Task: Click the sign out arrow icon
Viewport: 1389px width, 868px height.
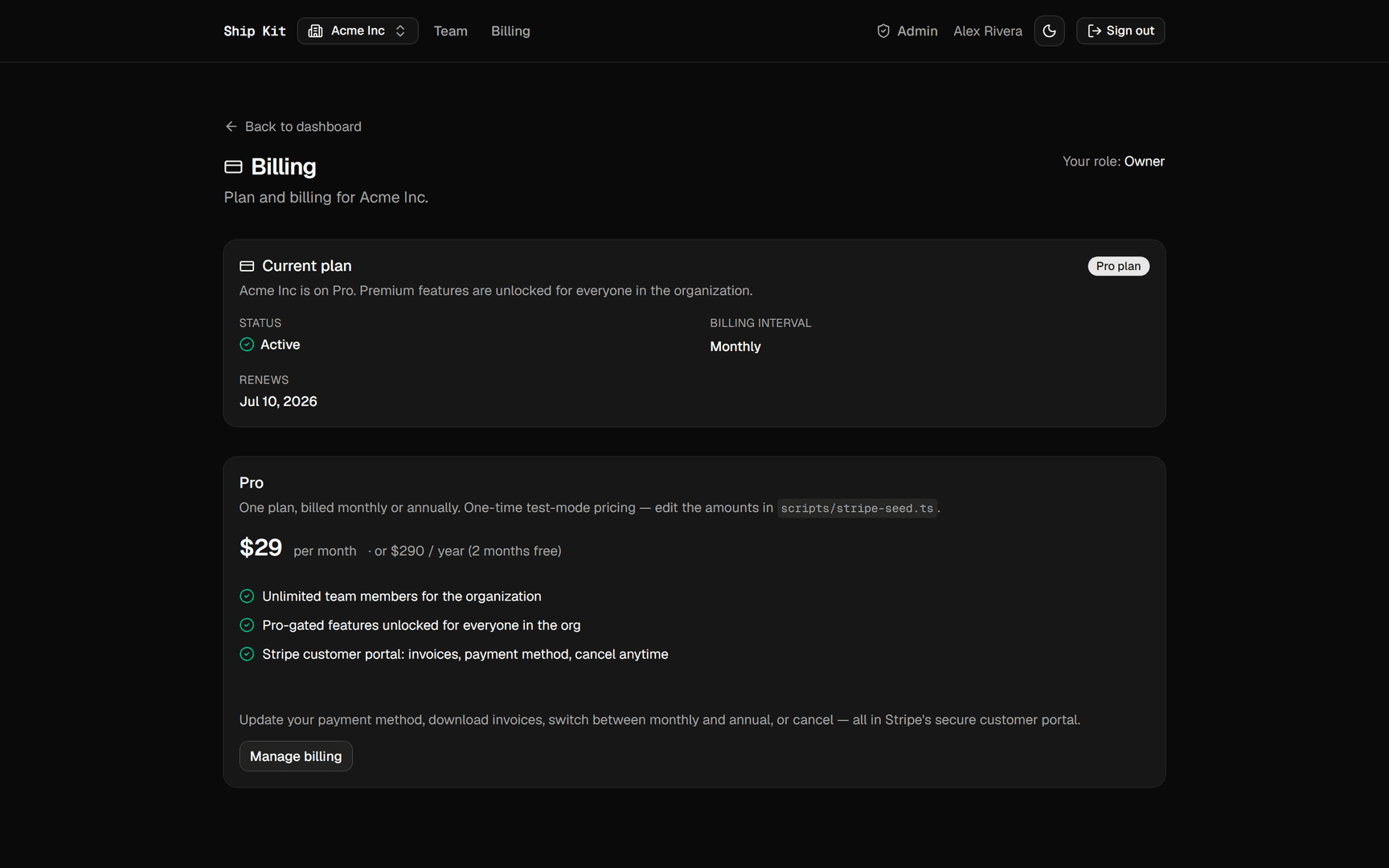Action: tap(1094, 31)
